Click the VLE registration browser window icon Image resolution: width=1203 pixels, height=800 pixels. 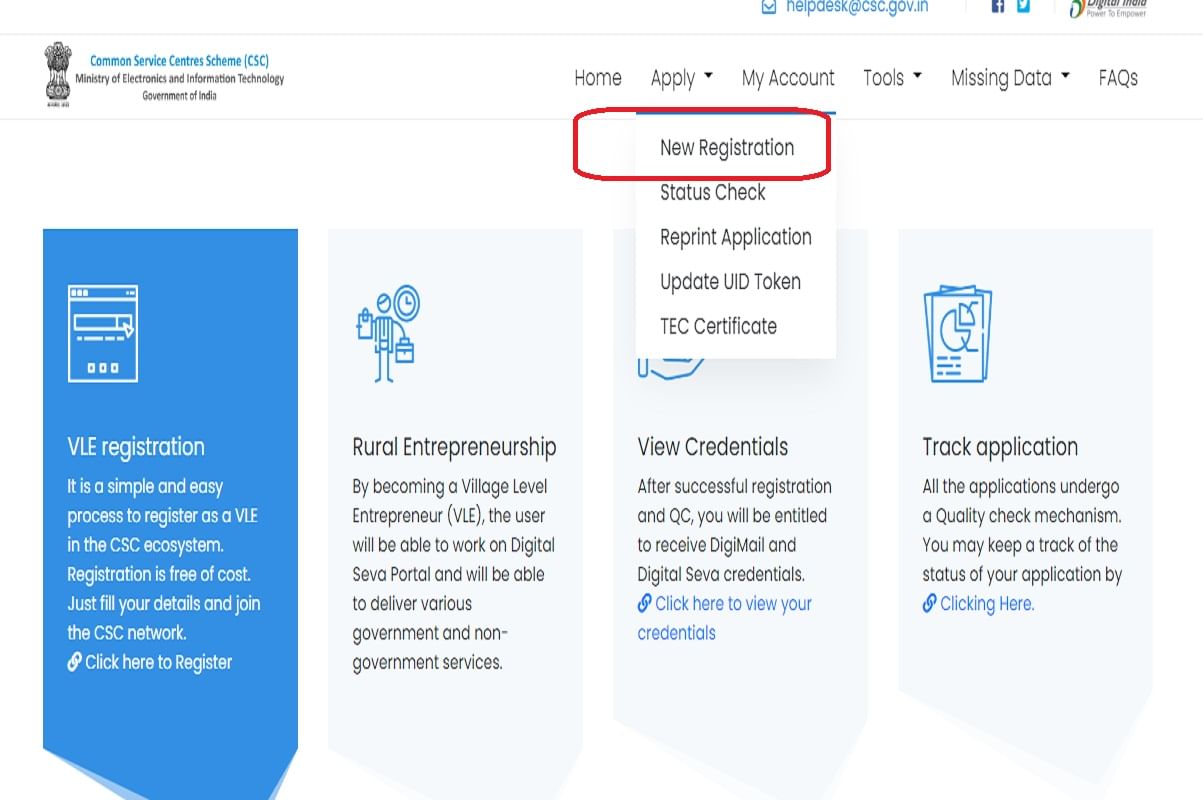pos(102,333)
